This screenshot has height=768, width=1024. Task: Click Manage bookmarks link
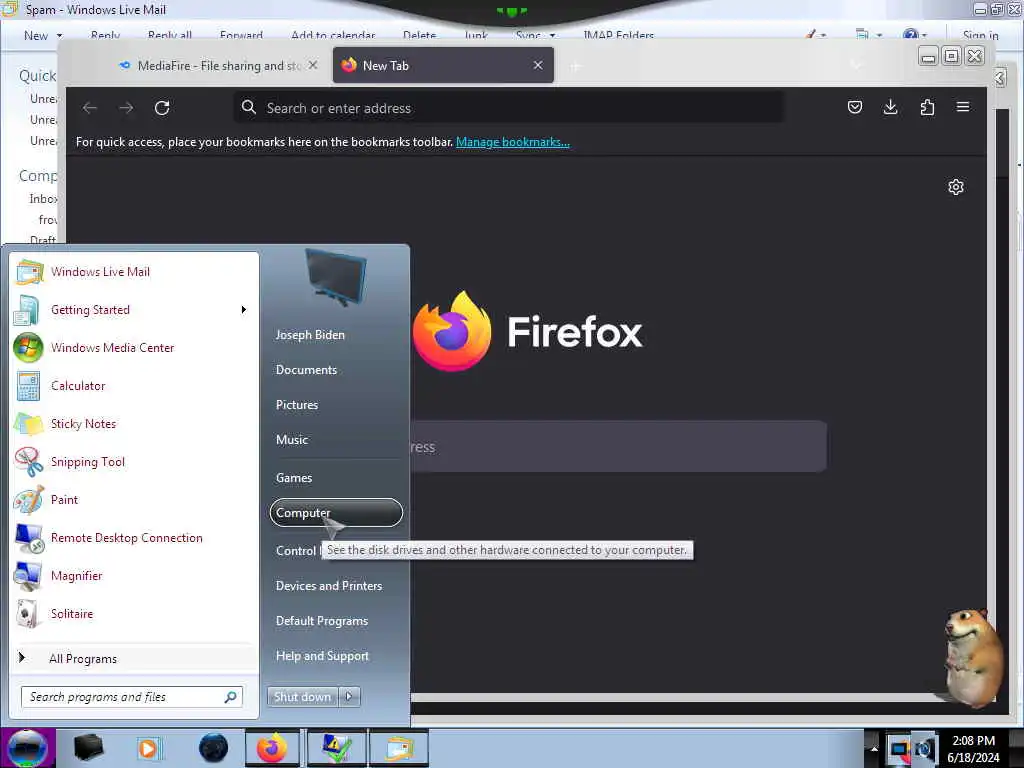pos(513,142)
